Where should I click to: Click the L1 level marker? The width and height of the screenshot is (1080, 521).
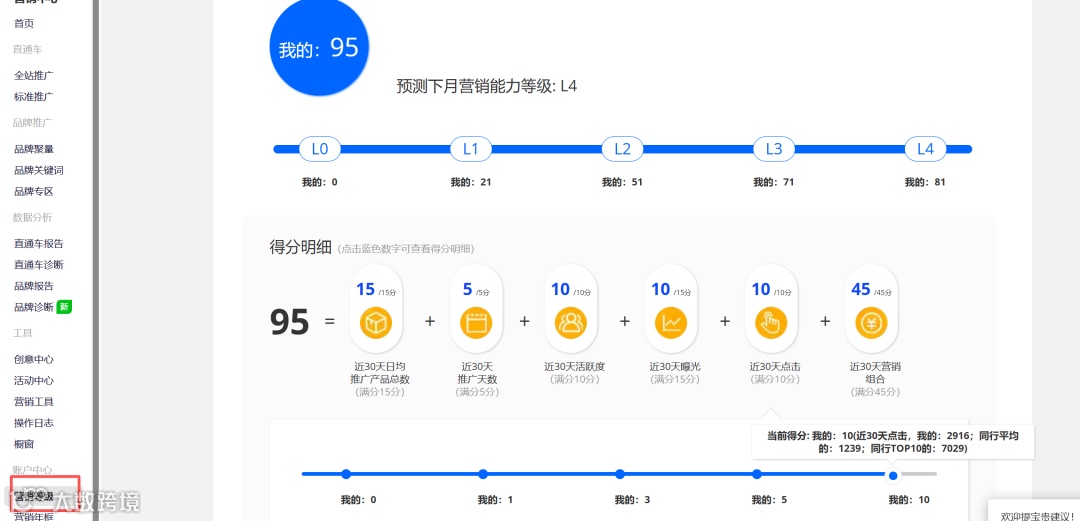(x=470, y=149)
